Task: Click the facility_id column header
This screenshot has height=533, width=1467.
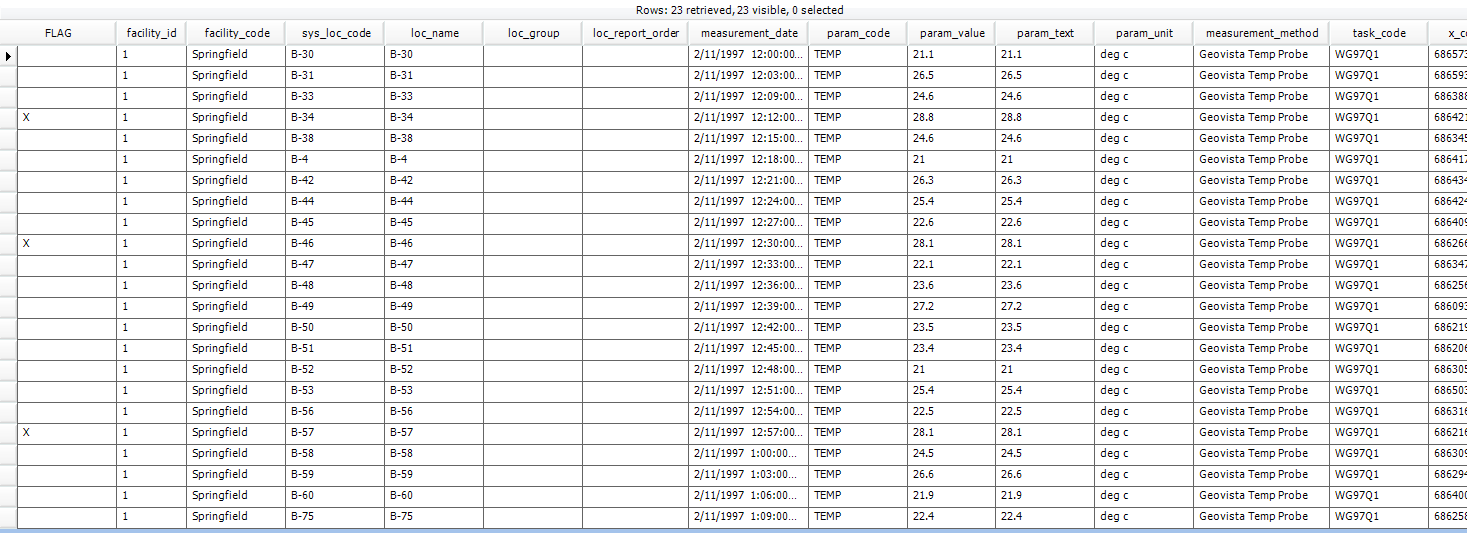Action: click(151, 33)
